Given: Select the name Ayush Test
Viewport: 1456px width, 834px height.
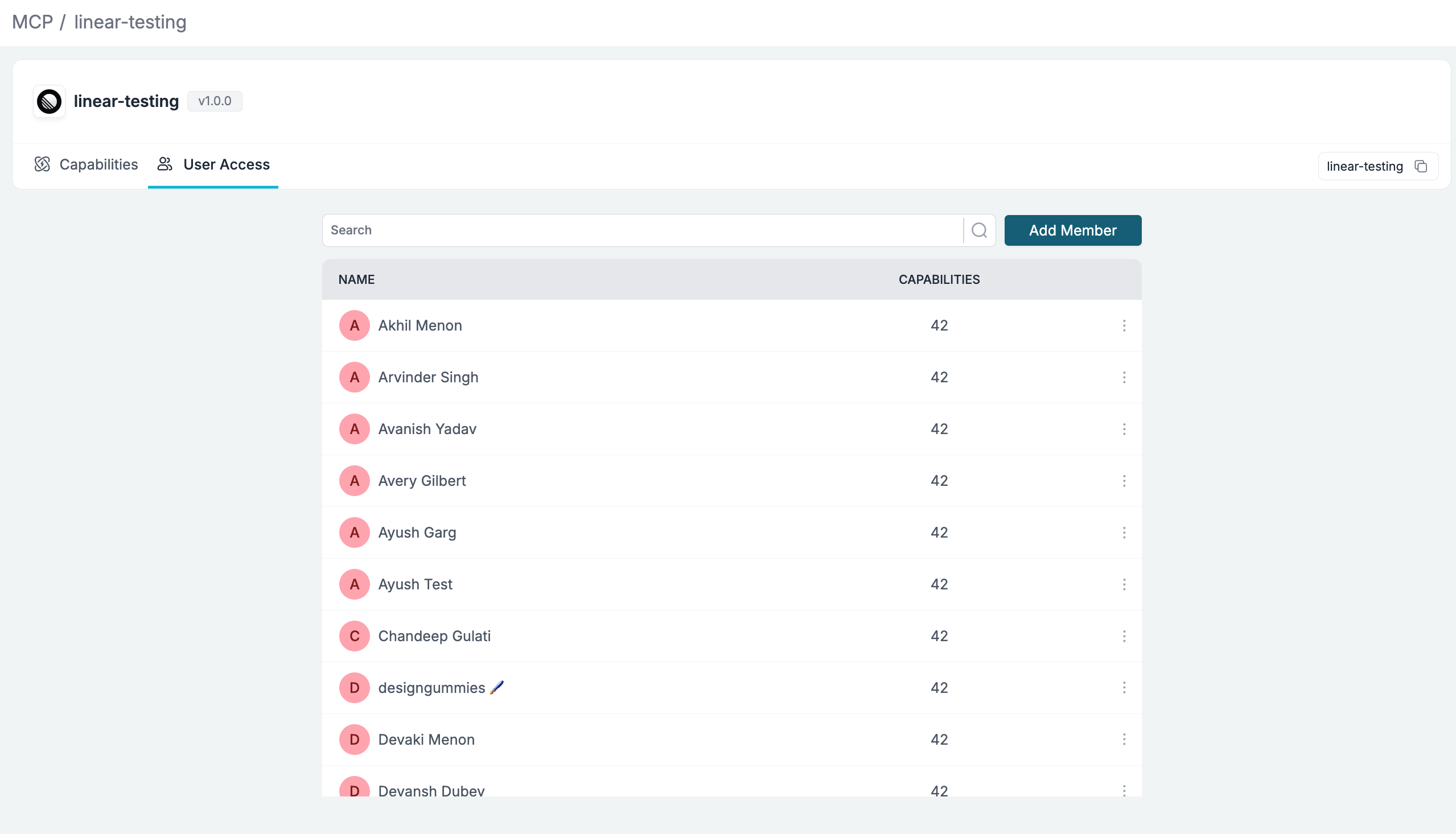Looking at the screenshot, I should [416, 584].
